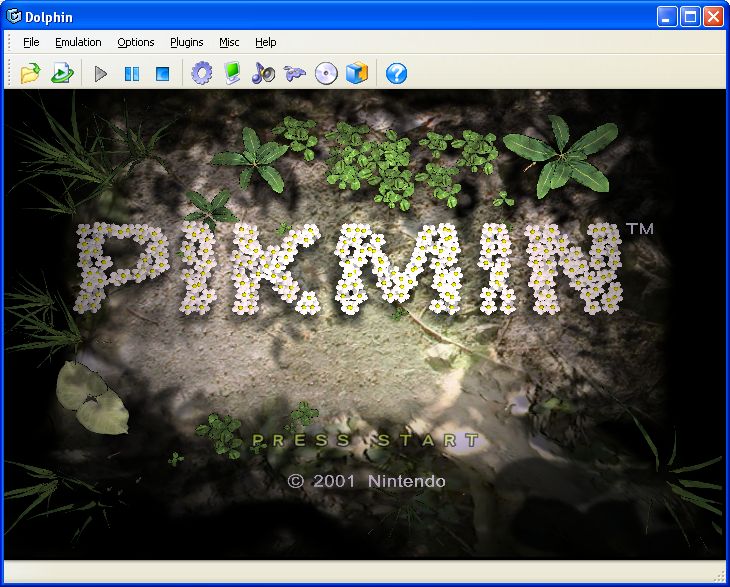Open graphics plugin settings monitor icon

(x=232, y=73)
